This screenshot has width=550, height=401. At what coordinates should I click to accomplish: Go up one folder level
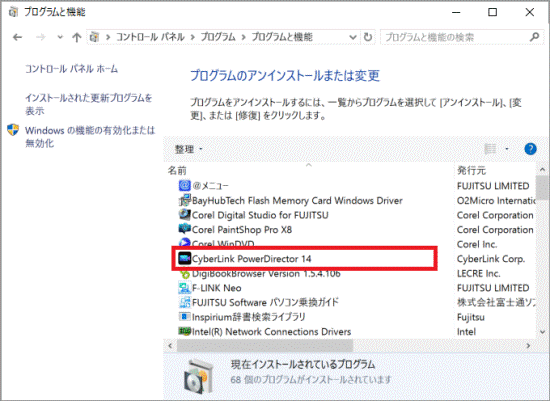(x=76, y=37)
